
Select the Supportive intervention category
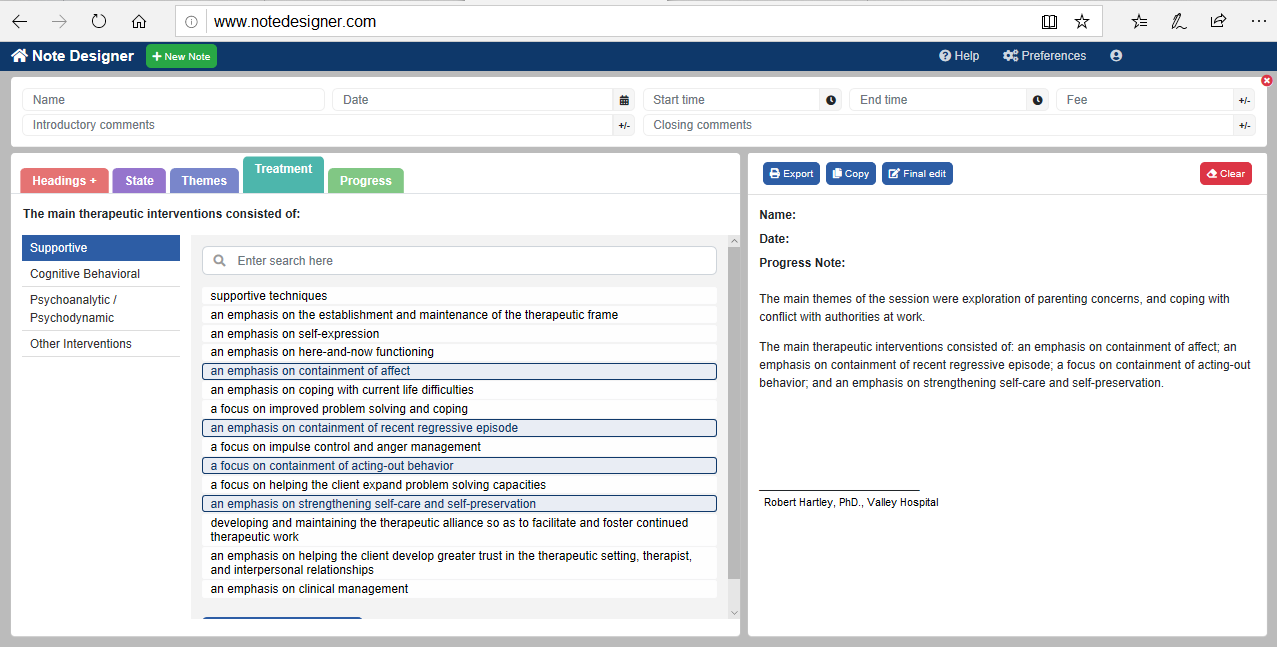coord(101,248)
